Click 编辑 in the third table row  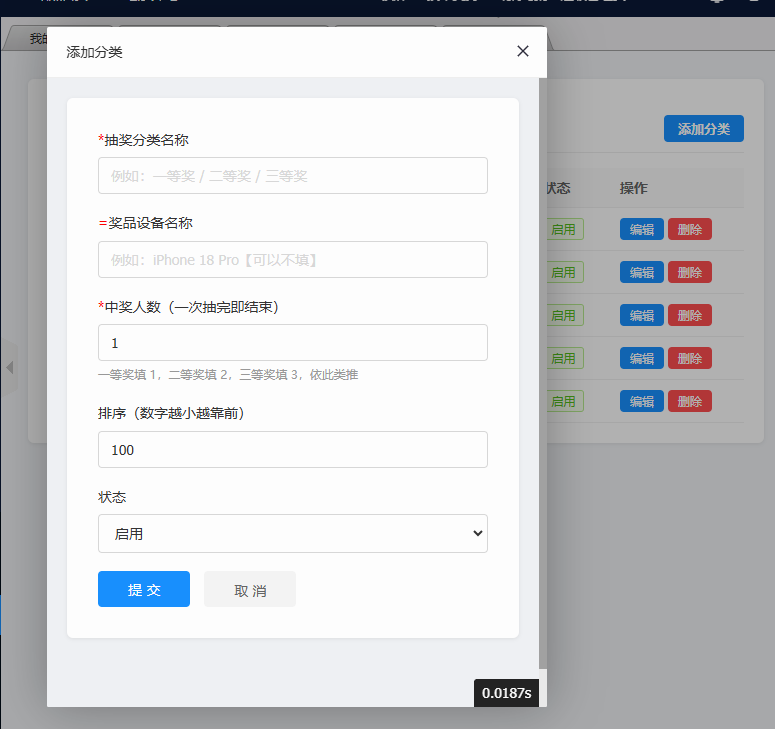coord(642,315)
